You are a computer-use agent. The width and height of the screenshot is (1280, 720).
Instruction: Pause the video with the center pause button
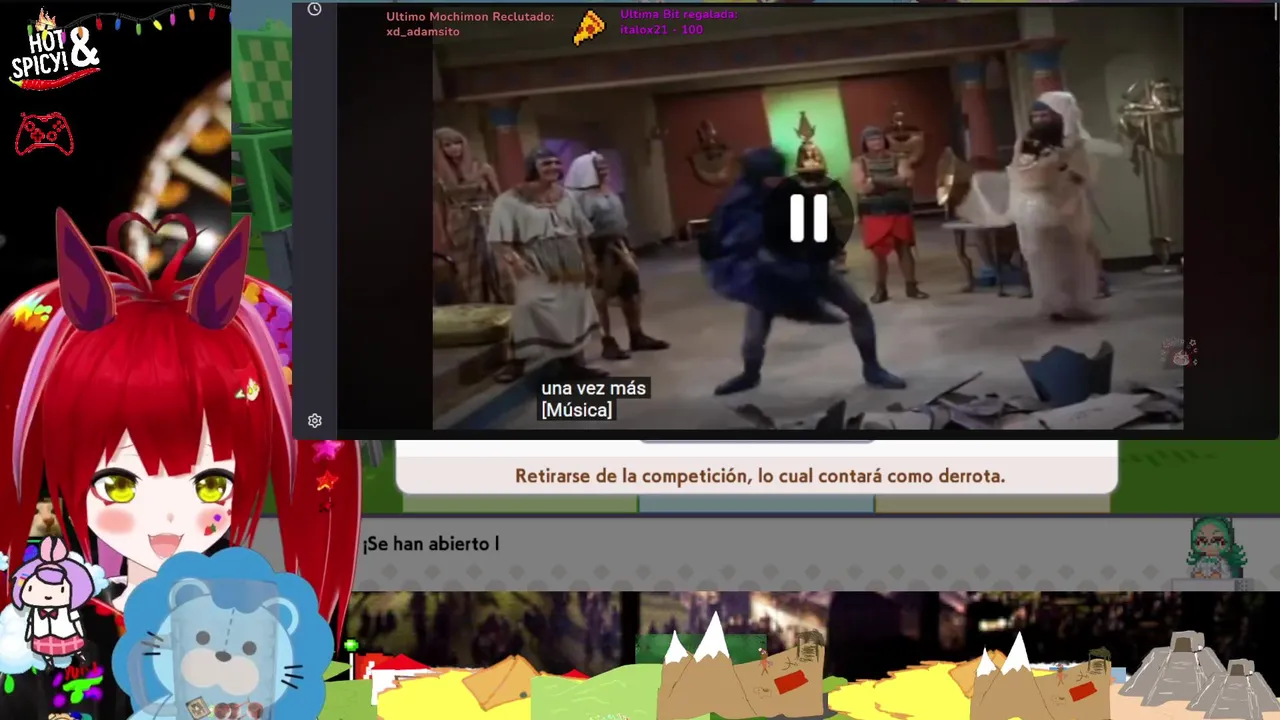point(809,217)
